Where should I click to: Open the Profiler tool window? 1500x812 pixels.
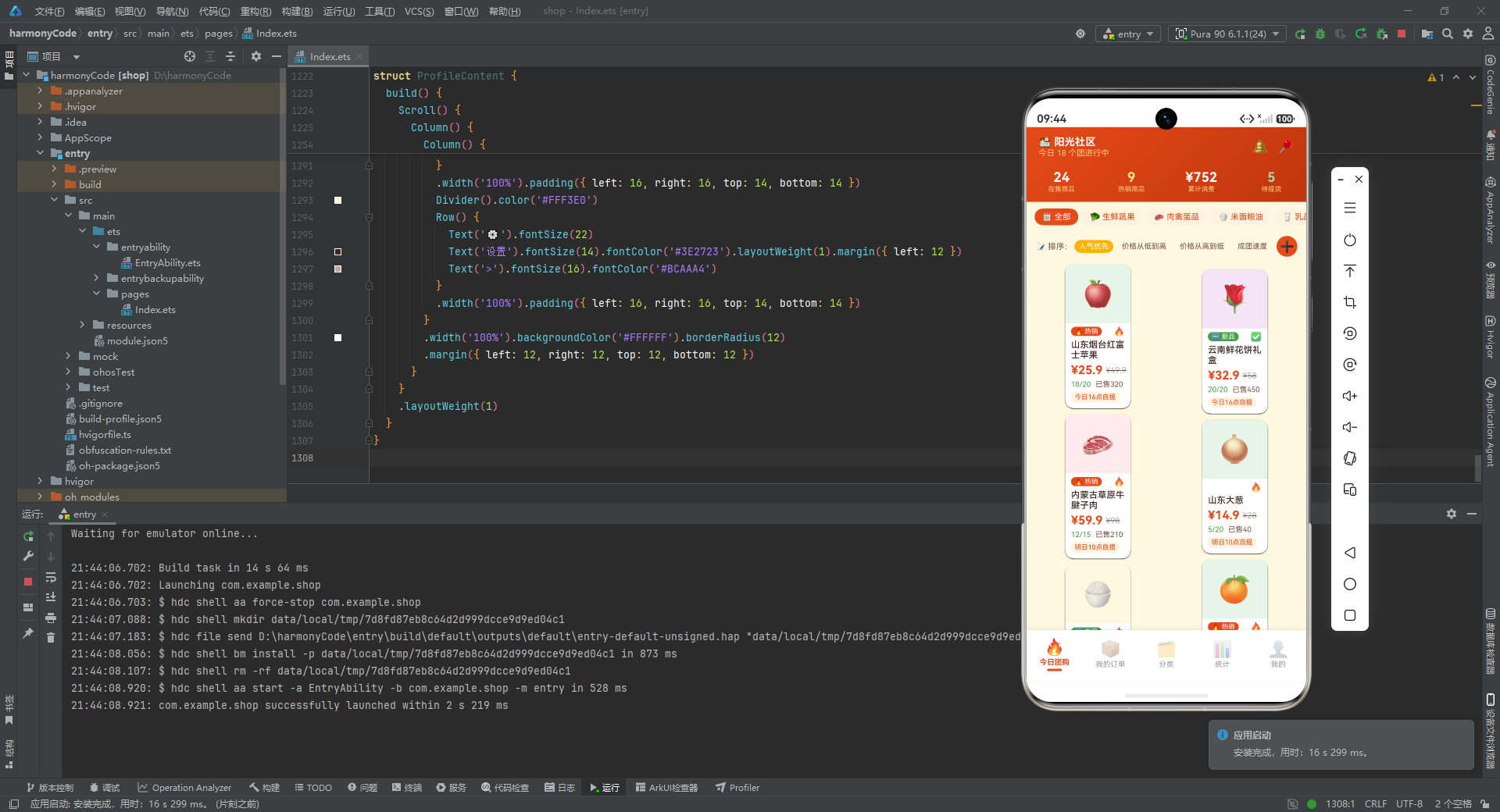(x=737, y=787)
